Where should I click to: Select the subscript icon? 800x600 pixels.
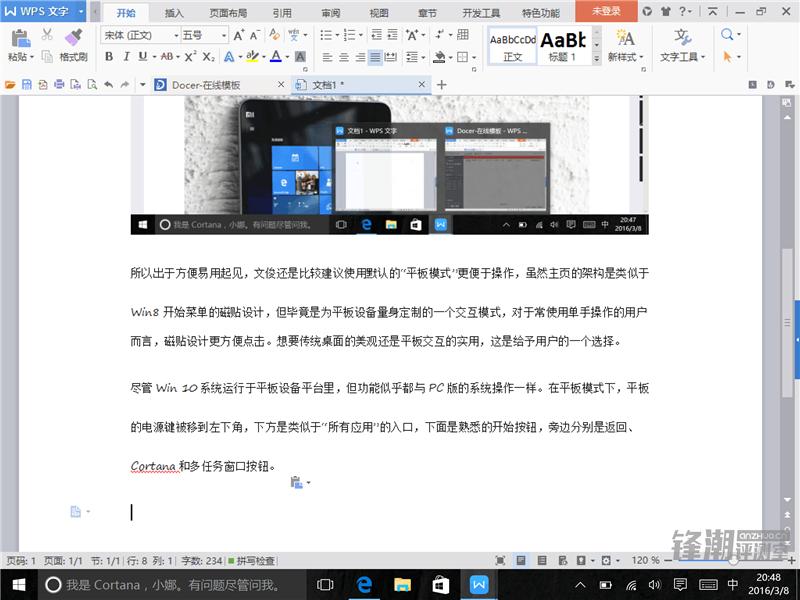208,57
